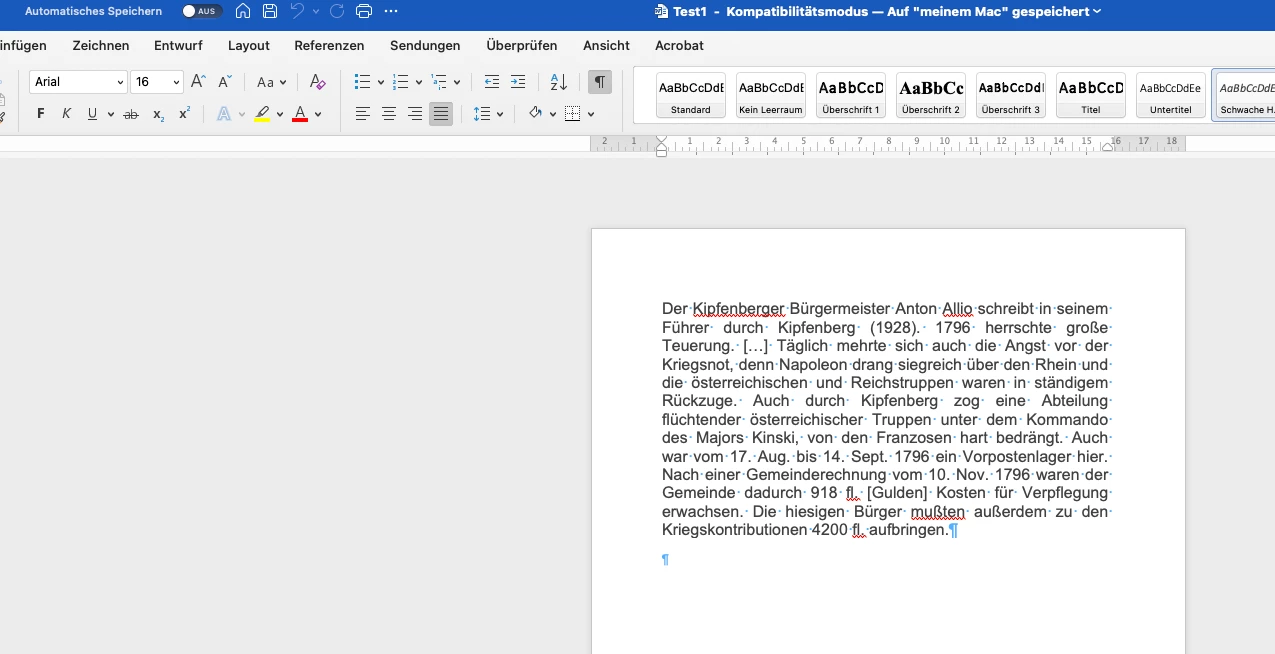Expand borders options arrow
Viewport: 1275px width, 654px height.
(591, 115)
